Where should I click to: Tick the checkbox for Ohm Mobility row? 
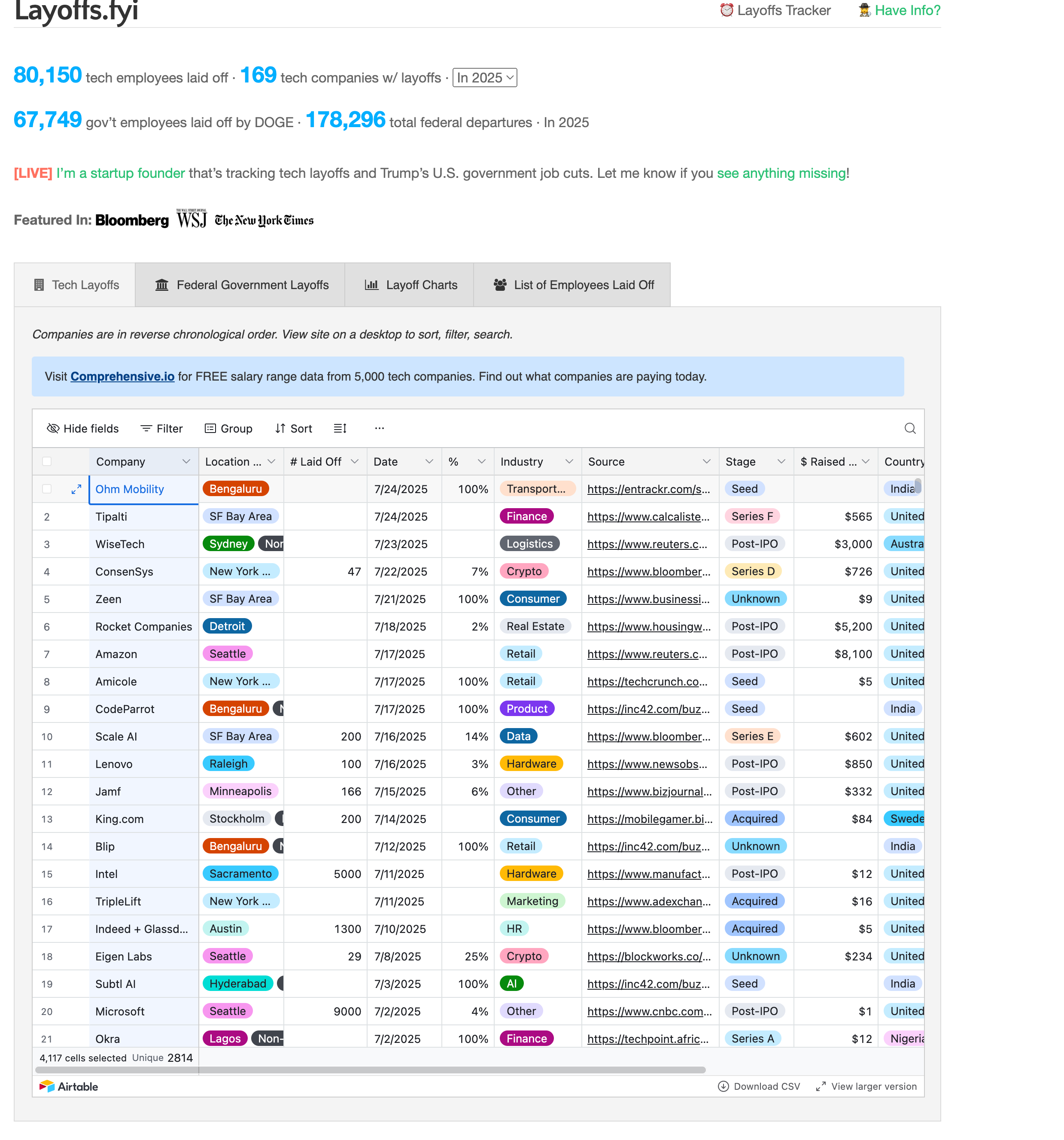pyautogui.click(x=47, y=489)
